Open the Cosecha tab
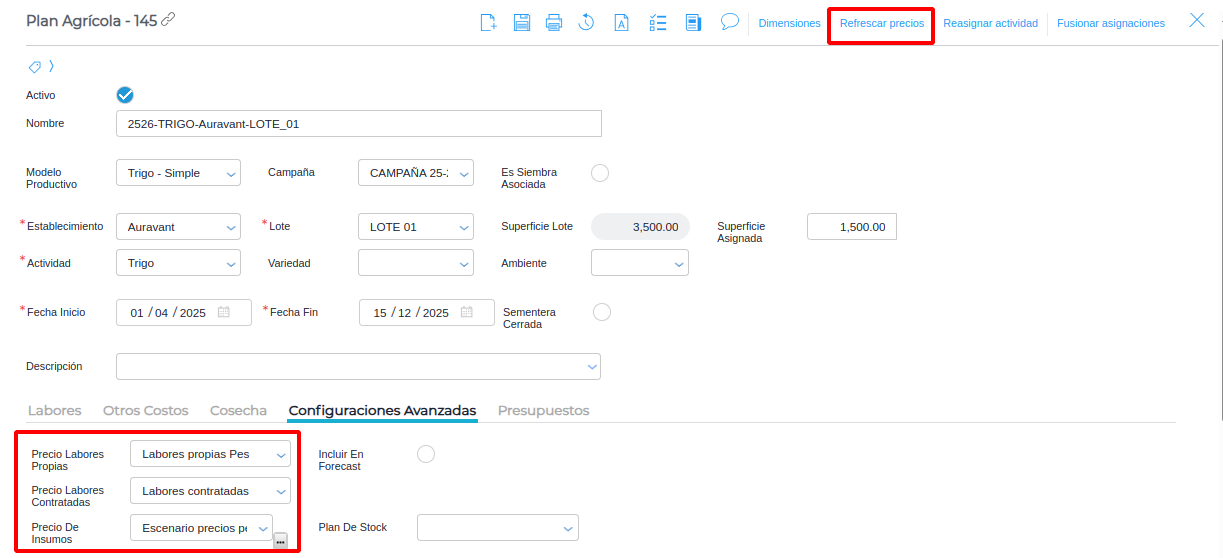This screenshot has width=1223, height=558. tap(238, 410)
